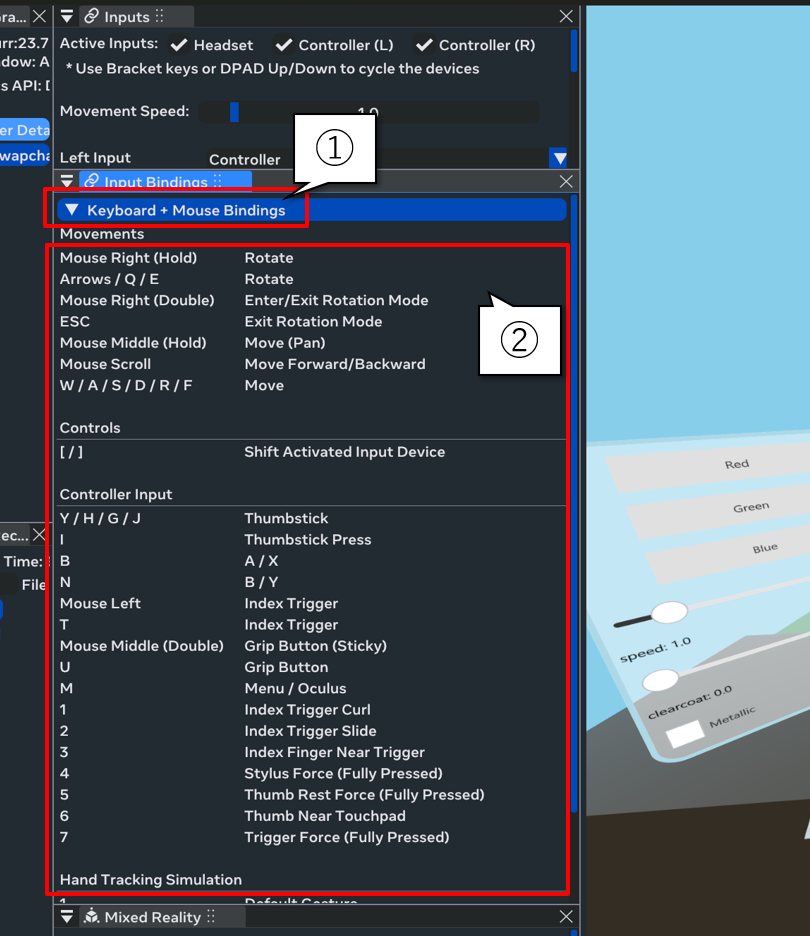
Task: Disable the Controller (R) active input
Action: click(424, 45)
